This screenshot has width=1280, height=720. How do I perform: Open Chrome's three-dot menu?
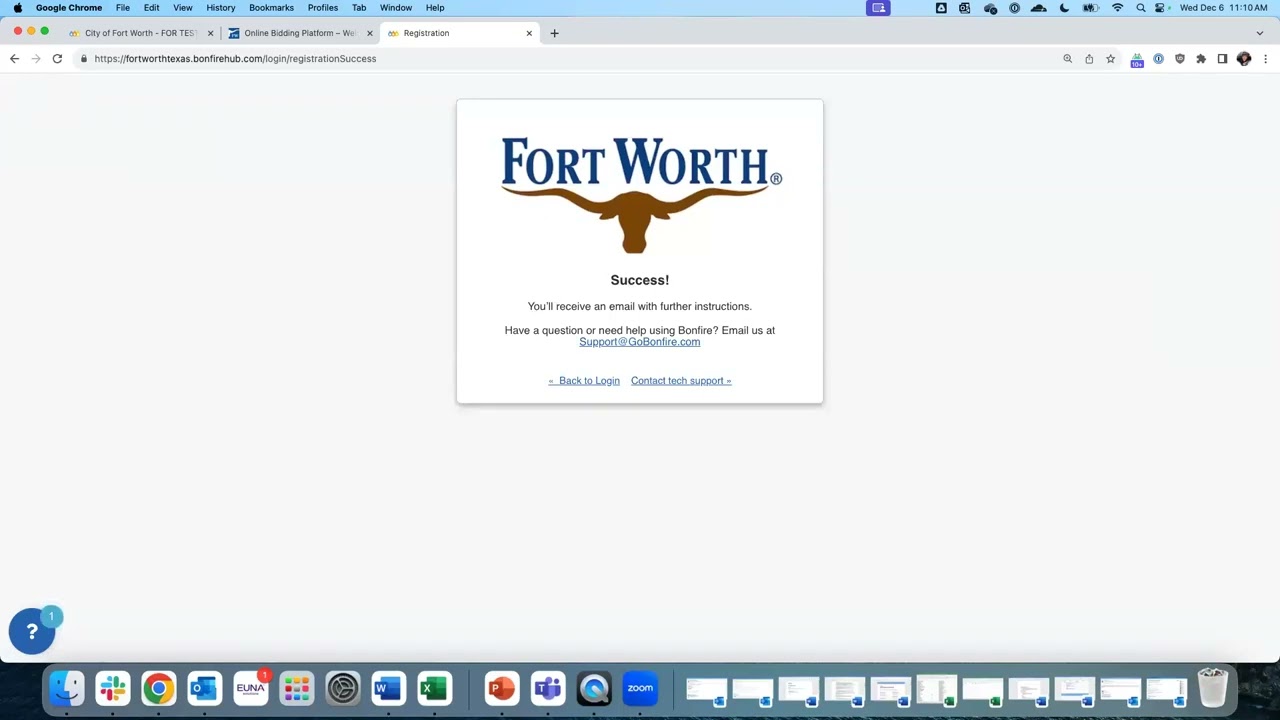tap(1265, 59)
